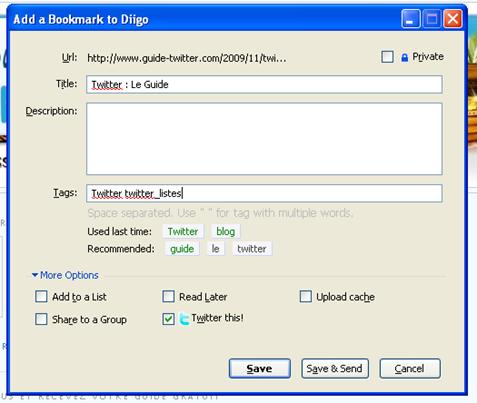Image resolution: width=477 pixels, height=403 pixels.
Task: Add the recommended lowercase 'twitter' tag
Action: pos(252,249)
